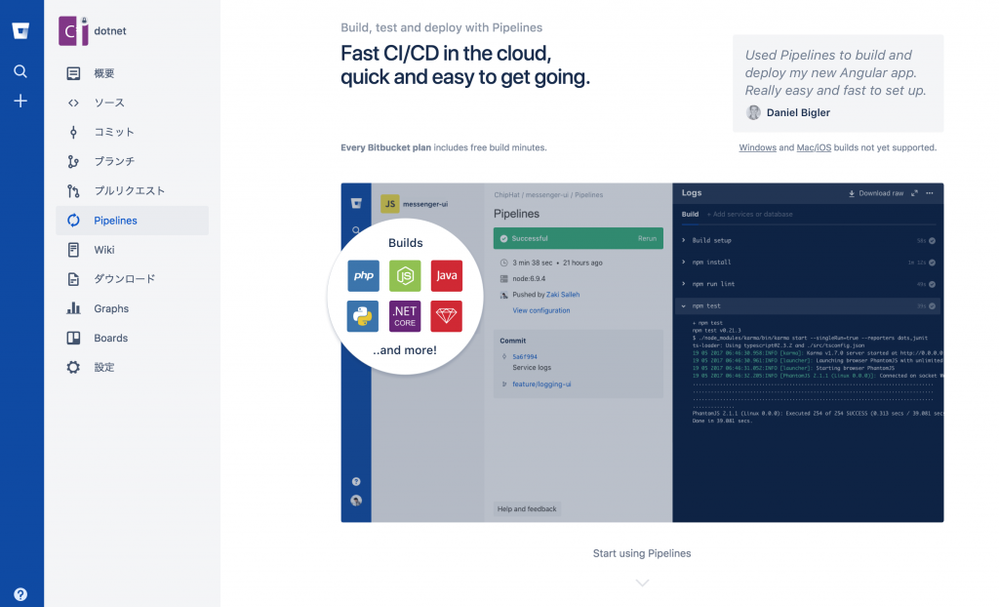Screen dimensions: 999x607
Task: Click the Boards icon
Action: point(73,338)
